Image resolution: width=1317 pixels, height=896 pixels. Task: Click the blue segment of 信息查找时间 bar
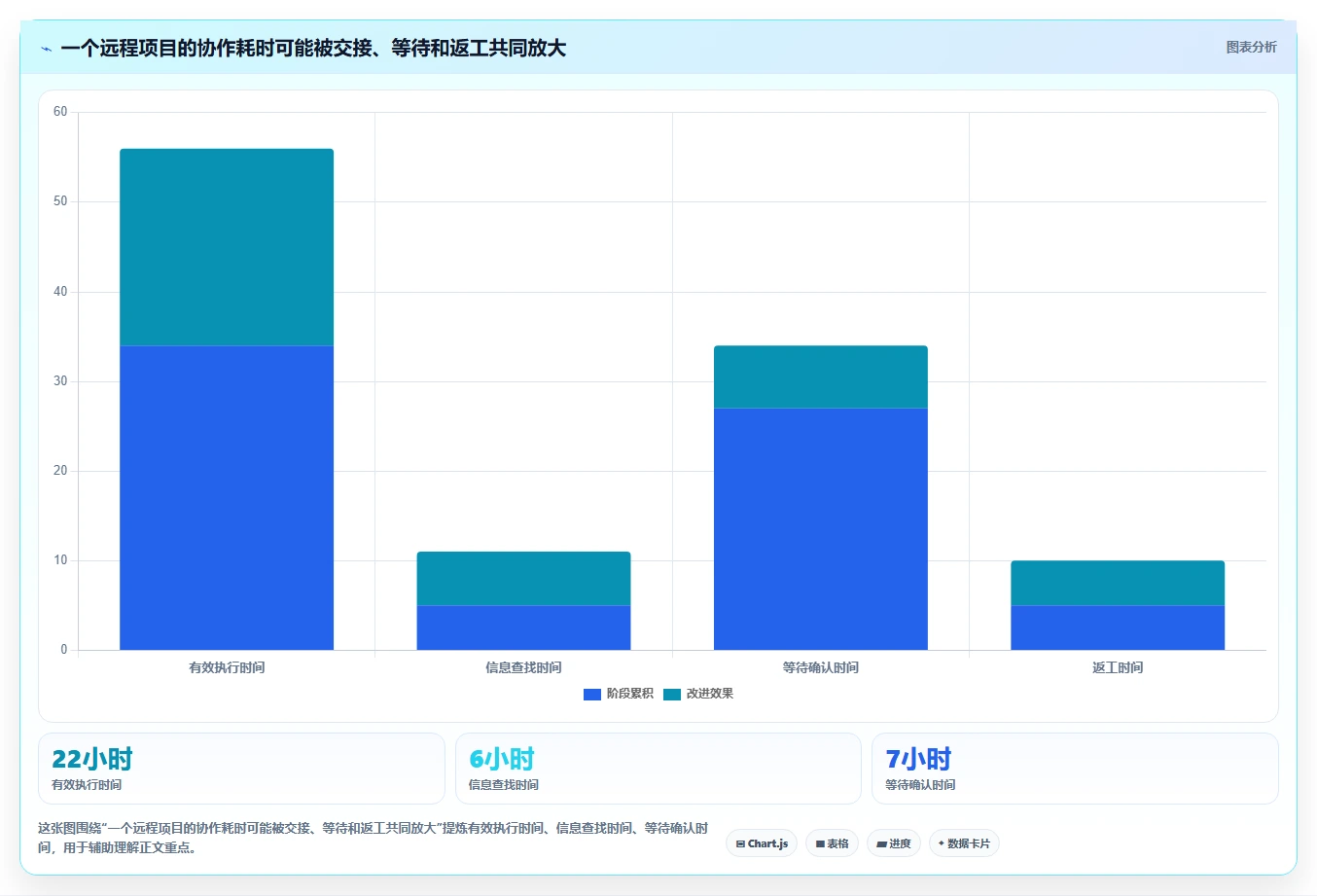pyautogui.click(x=523, y=627)
